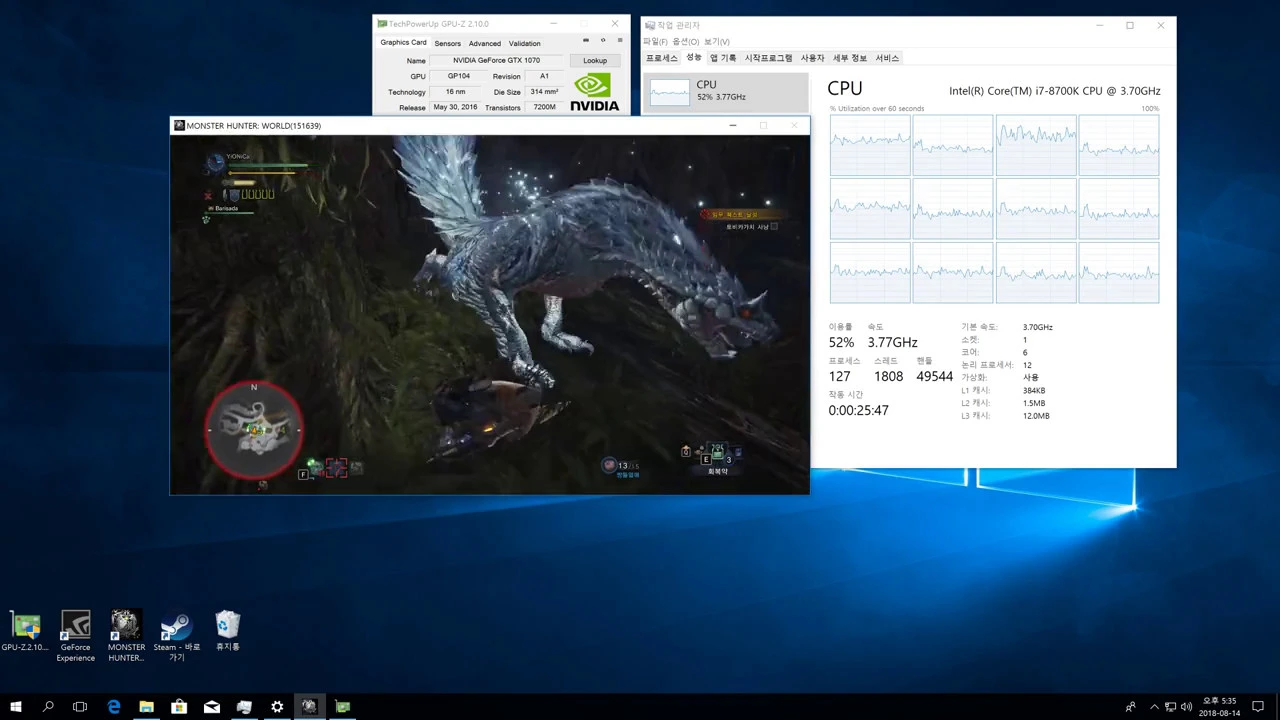Click the 0:00:25:47 uptime value
Image resolution: width=1280 pixels, height=720 pixels.
(x=858, y=410)
